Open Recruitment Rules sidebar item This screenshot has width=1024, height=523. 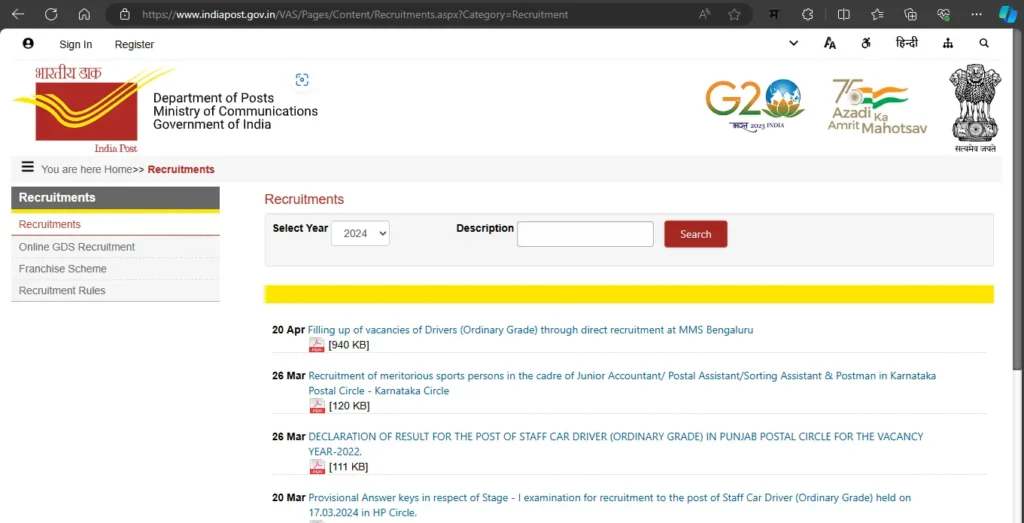(62, 291)
